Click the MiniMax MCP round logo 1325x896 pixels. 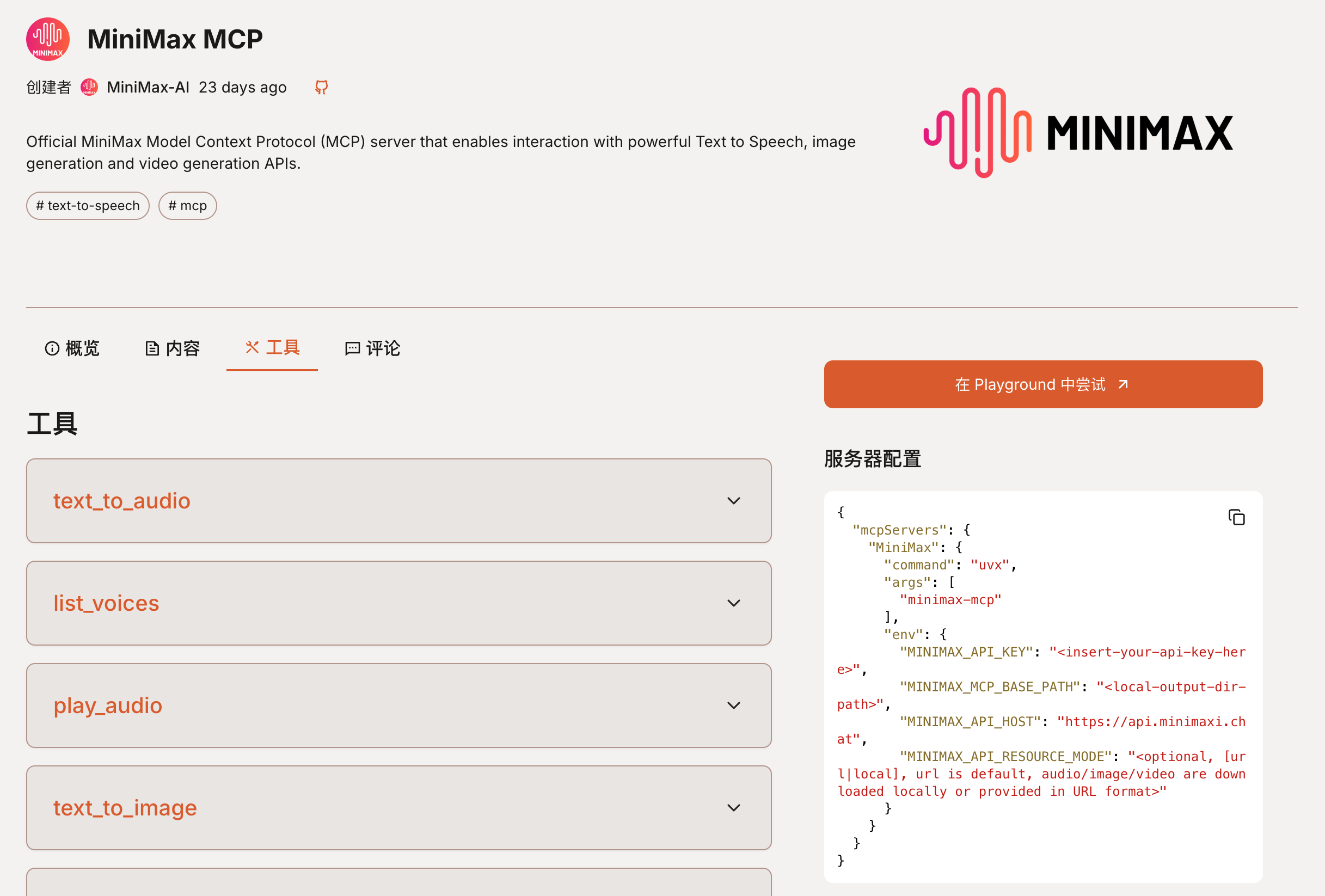pyautogui.click(x=48, y=39)
